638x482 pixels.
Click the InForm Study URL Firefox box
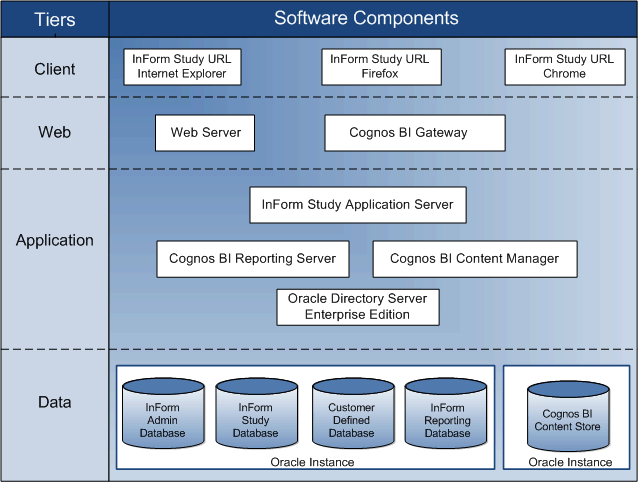(x=381, y=67)
